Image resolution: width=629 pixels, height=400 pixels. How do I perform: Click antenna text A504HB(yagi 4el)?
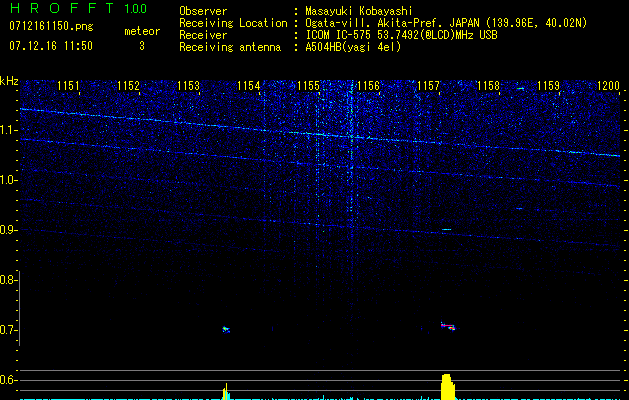(353, 47)
